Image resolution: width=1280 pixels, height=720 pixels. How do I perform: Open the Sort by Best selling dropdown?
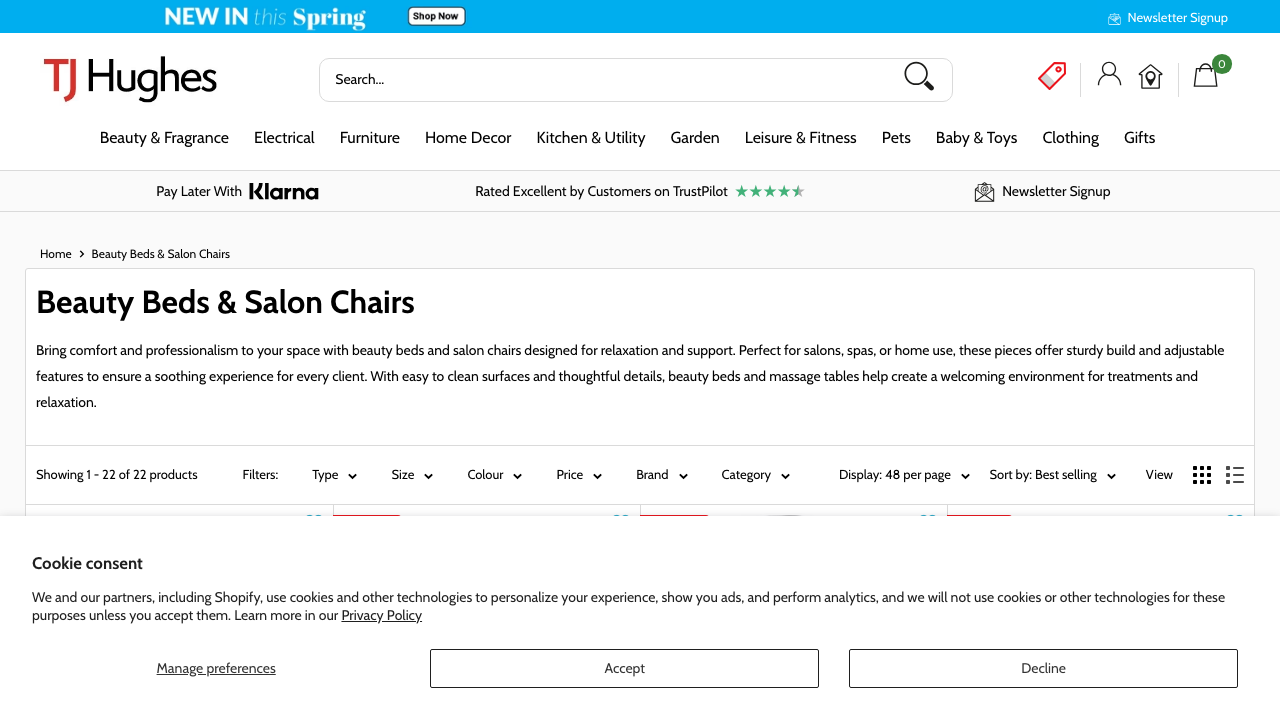pos(1052,475)
